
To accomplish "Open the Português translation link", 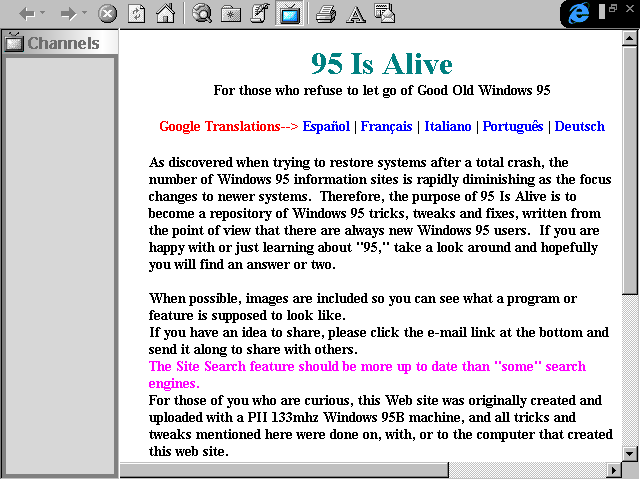I will [x=513, y=127].
